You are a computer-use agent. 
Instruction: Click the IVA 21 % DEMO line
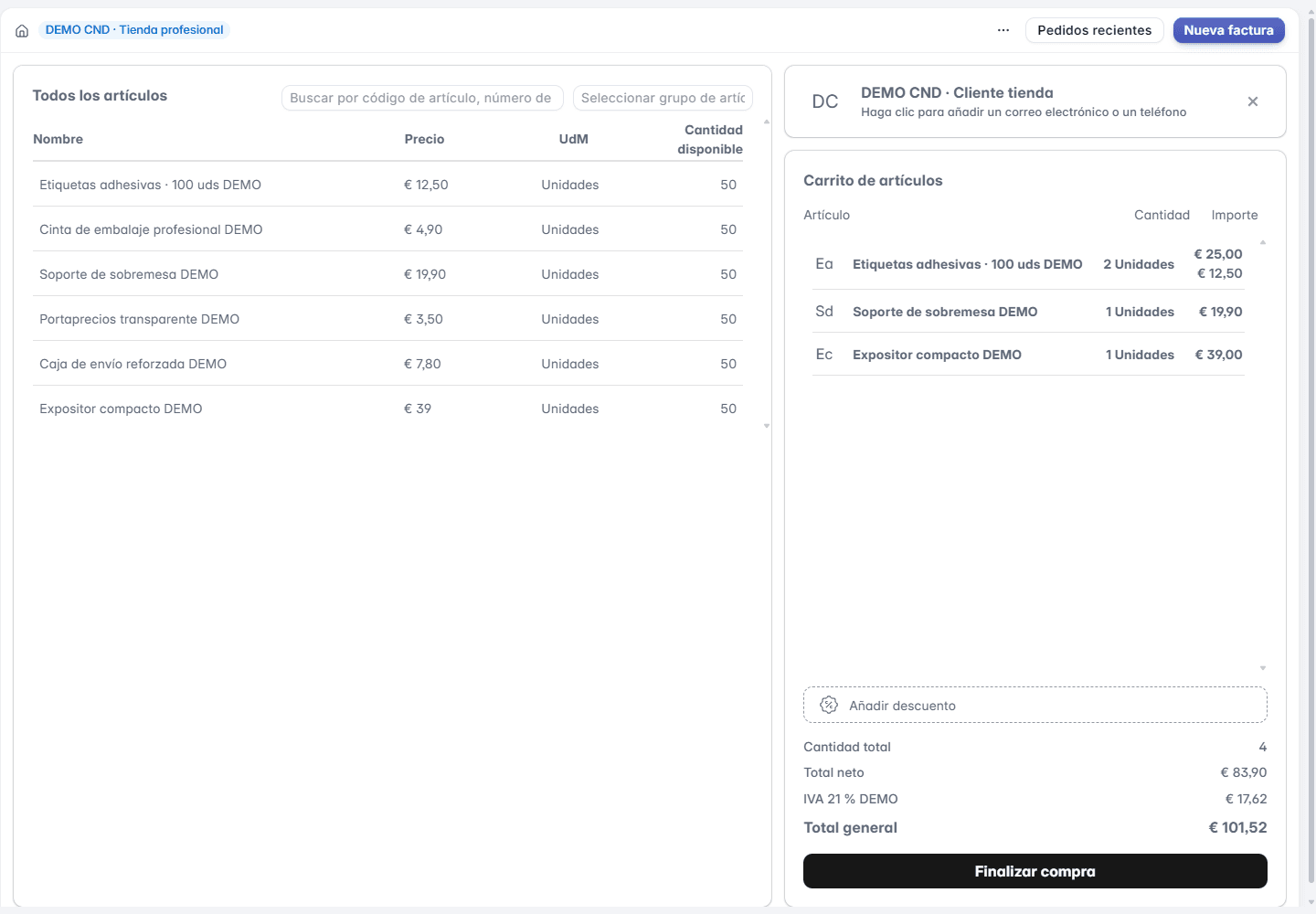1035,799
